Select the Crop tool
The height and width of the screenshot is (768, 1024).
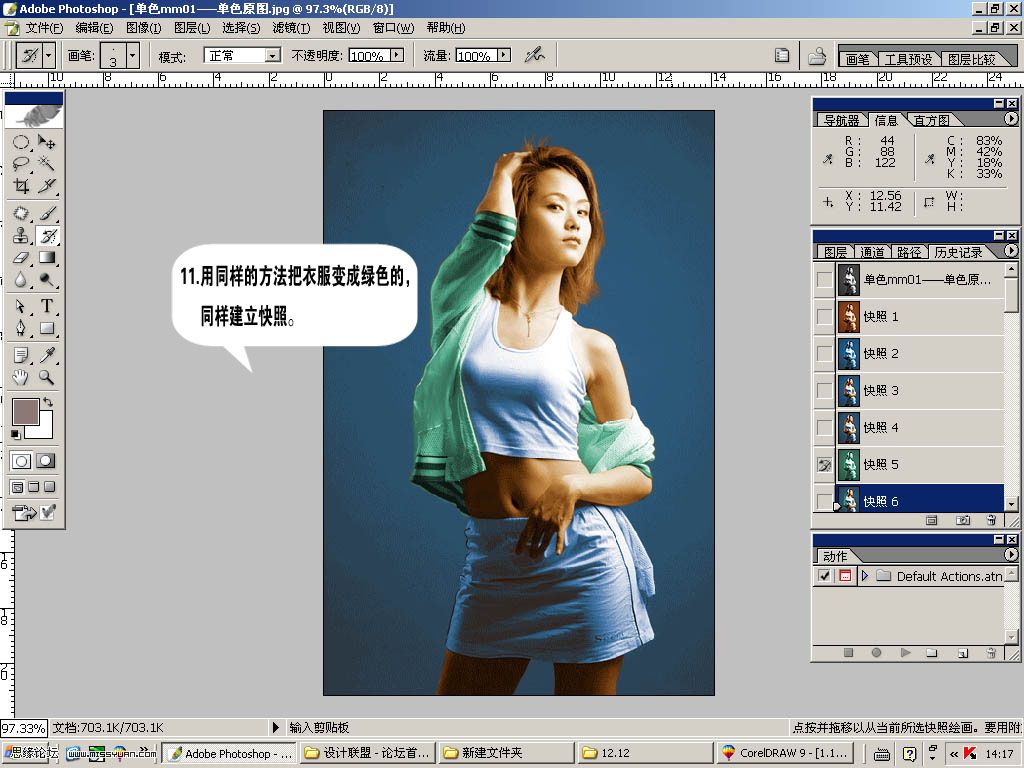pos(21,186)
